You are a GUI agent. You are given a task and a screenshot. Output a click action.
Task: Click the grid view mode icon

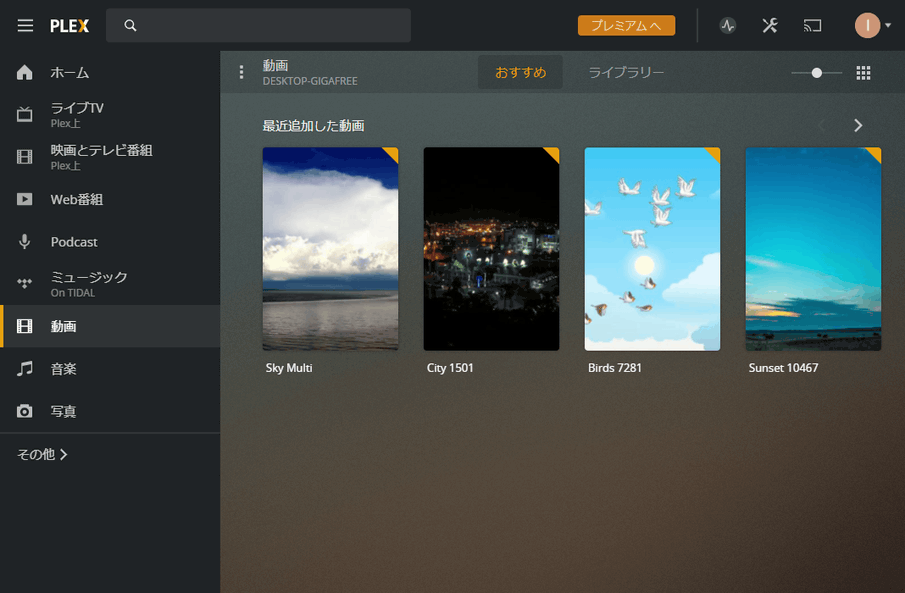point(863,73)
